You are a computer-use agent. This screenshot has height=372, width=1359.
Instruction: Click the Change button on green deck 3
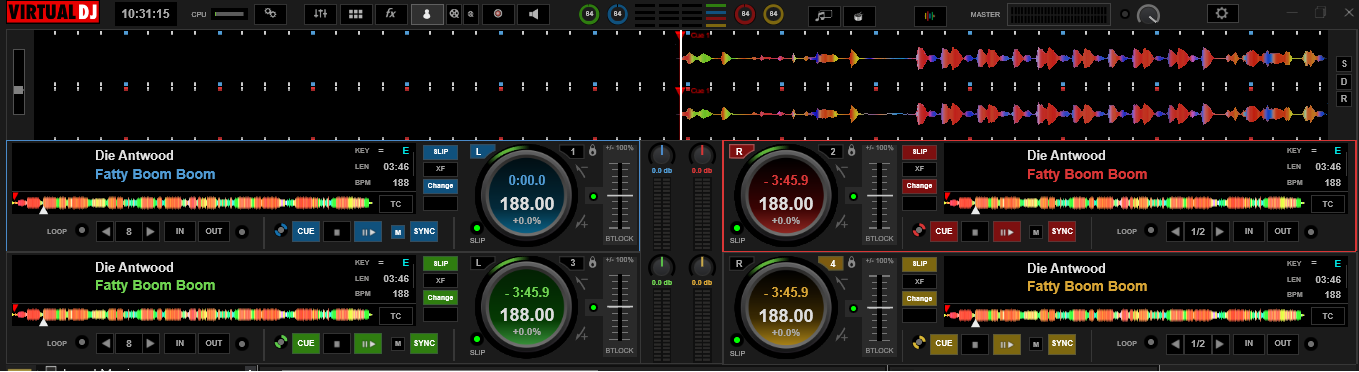click(439, 298)
